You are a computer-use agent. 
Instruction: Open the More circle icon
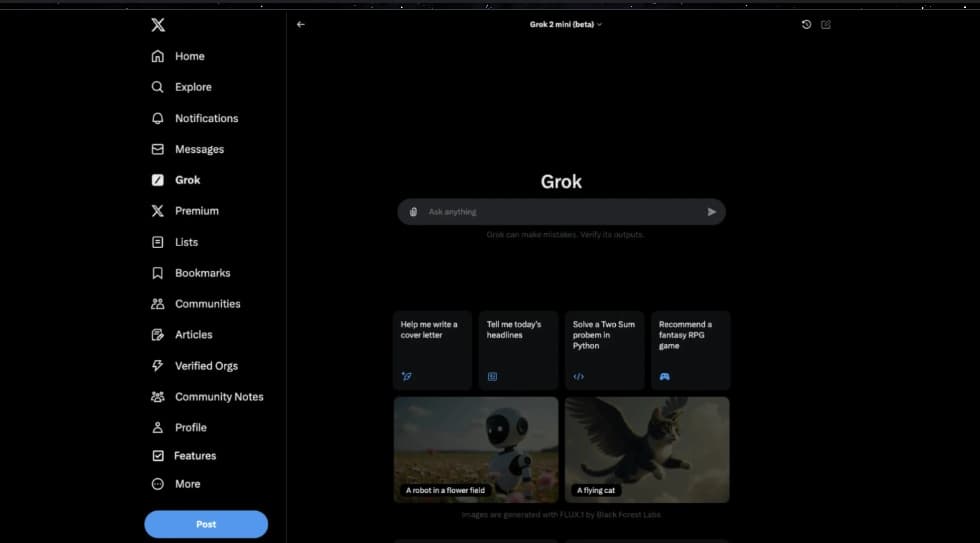[x=158, y=484]
